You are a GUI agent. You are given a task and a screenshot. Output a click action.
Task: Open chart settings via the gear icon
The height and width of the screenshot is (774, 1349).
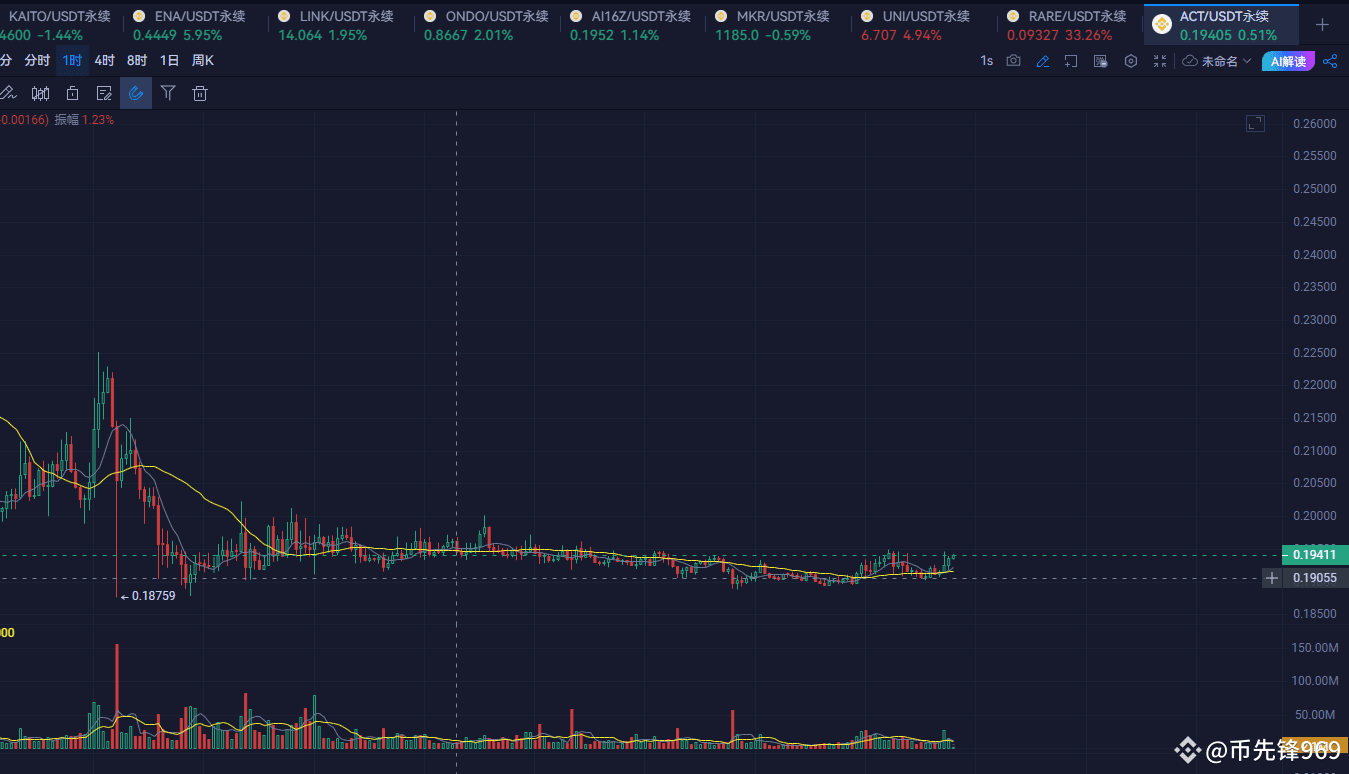click(x=1130, y=60)
